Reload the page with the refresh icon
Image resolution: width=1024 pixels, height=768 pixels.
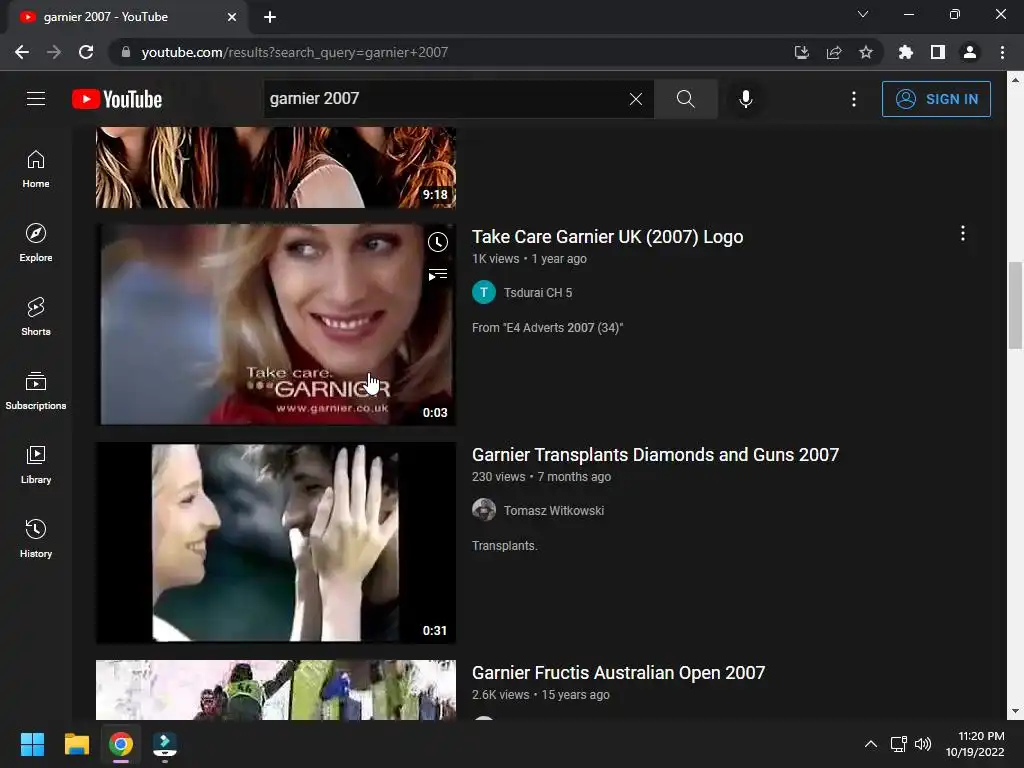tap(86, 52)
